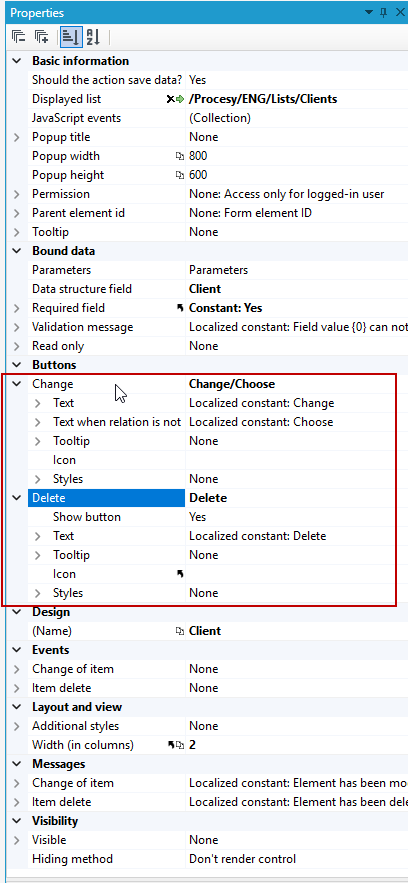Screen dimensions: 408x883
Task: Expand the Additional styles property
Action: pos(17,726)
